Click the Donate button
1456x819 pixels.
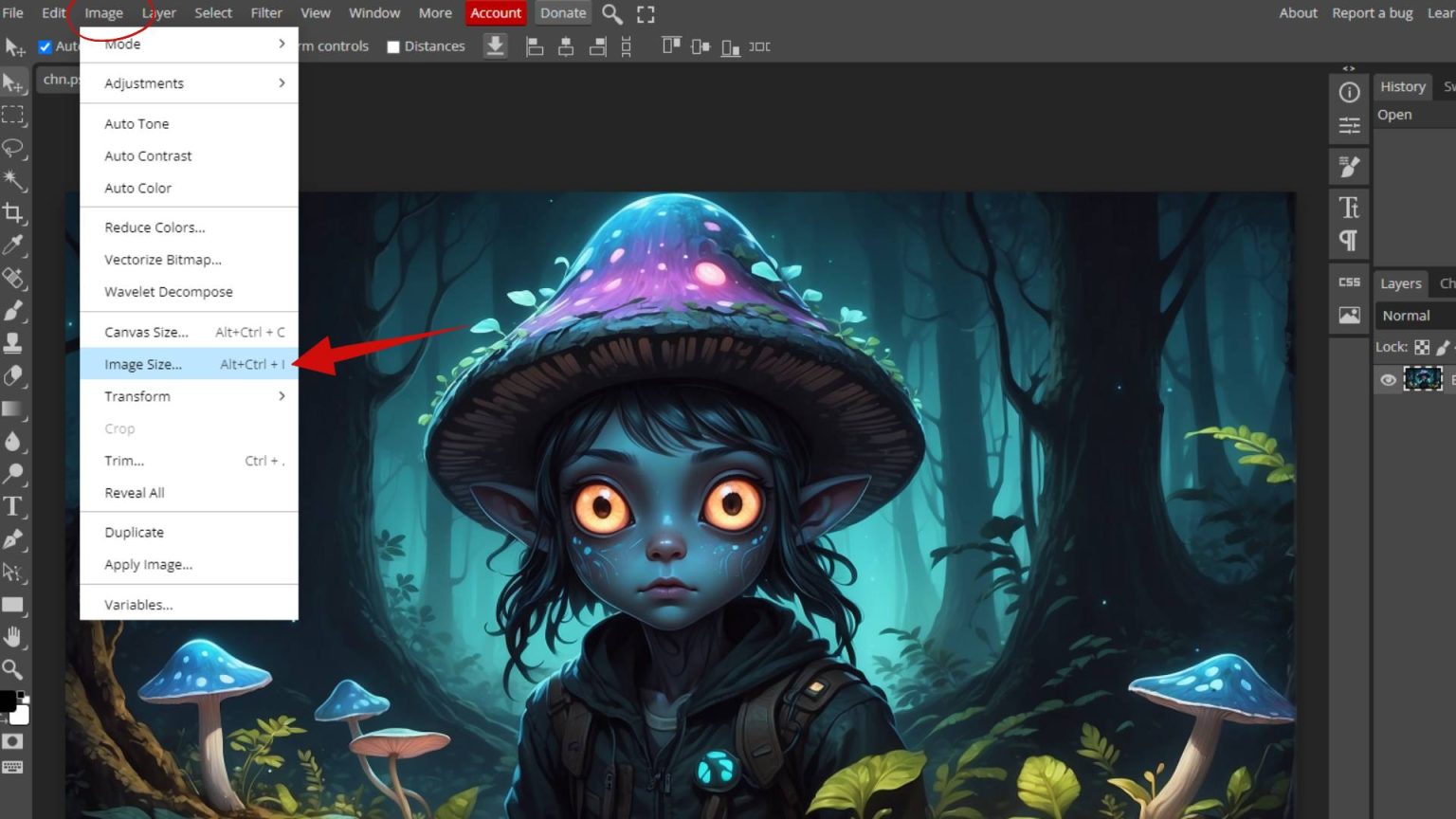[563, 13]
